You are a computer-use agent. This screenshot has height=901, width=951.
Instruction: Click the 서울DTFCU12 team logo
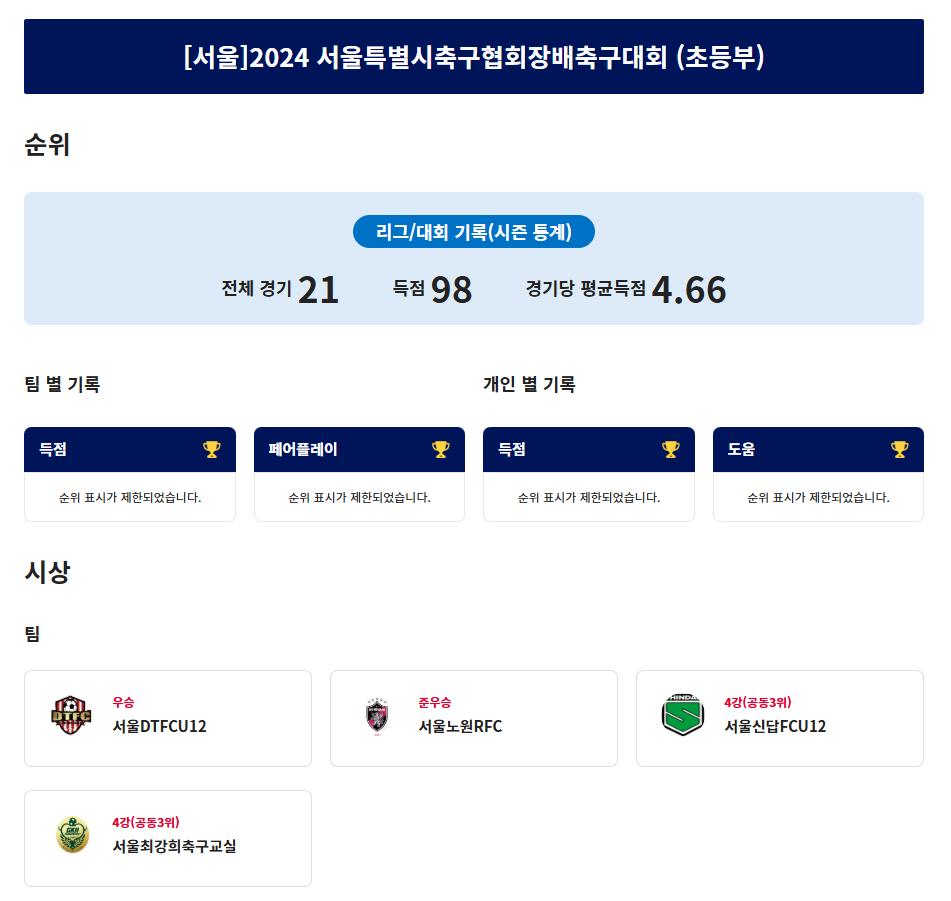pyautogui.click(x=71, y=716)
